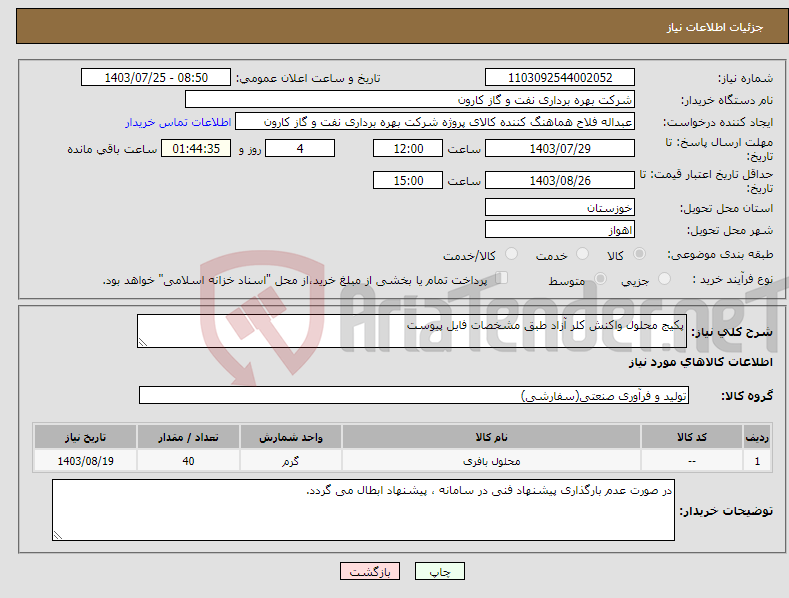Click the request creator field عبداله فلاح
The width and height of the screenshot is (789, 598).
[435, 122]
